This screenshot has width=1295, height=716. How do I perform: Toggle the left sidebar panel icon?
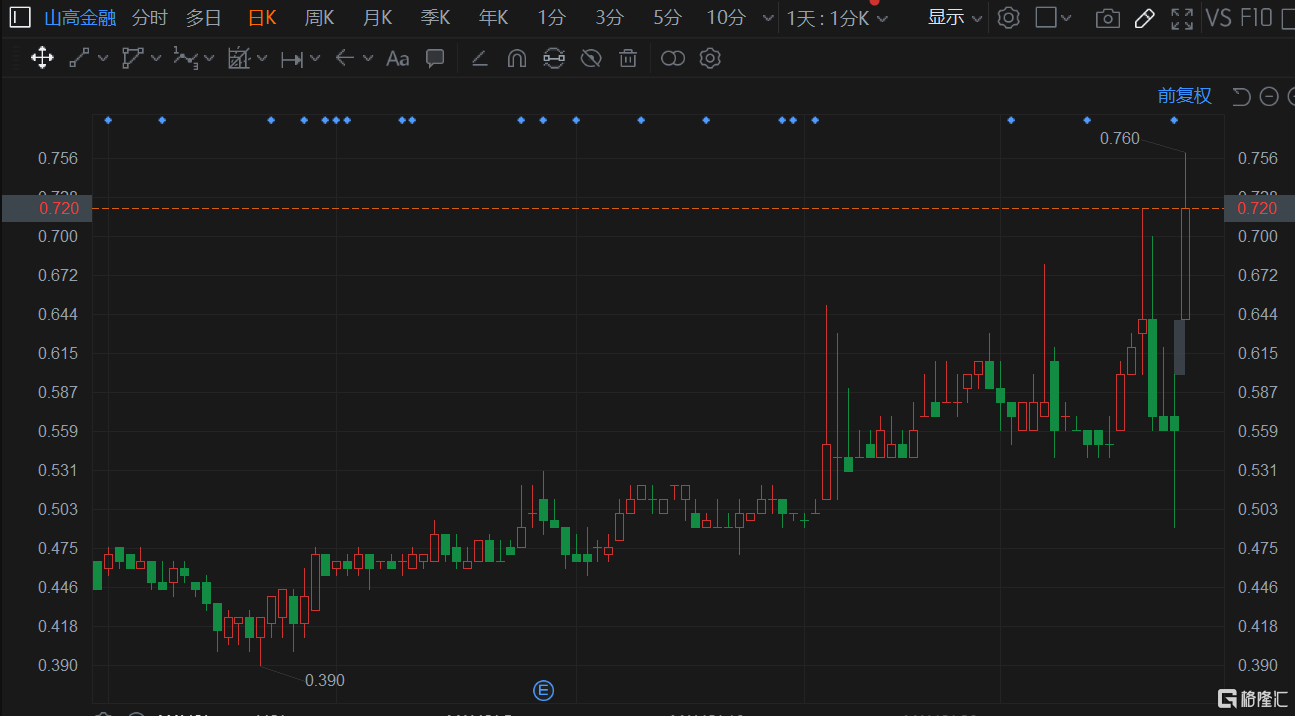(x=20, y=17)
